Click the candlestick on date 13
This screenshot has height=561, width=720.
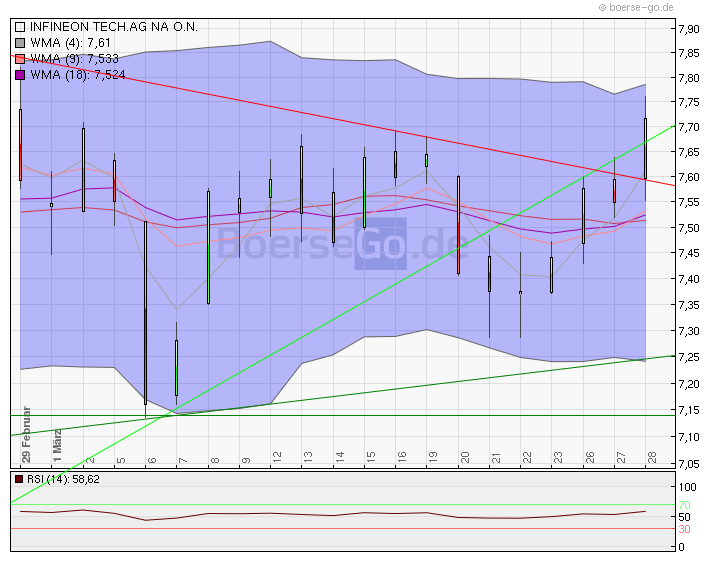point(301,180)
